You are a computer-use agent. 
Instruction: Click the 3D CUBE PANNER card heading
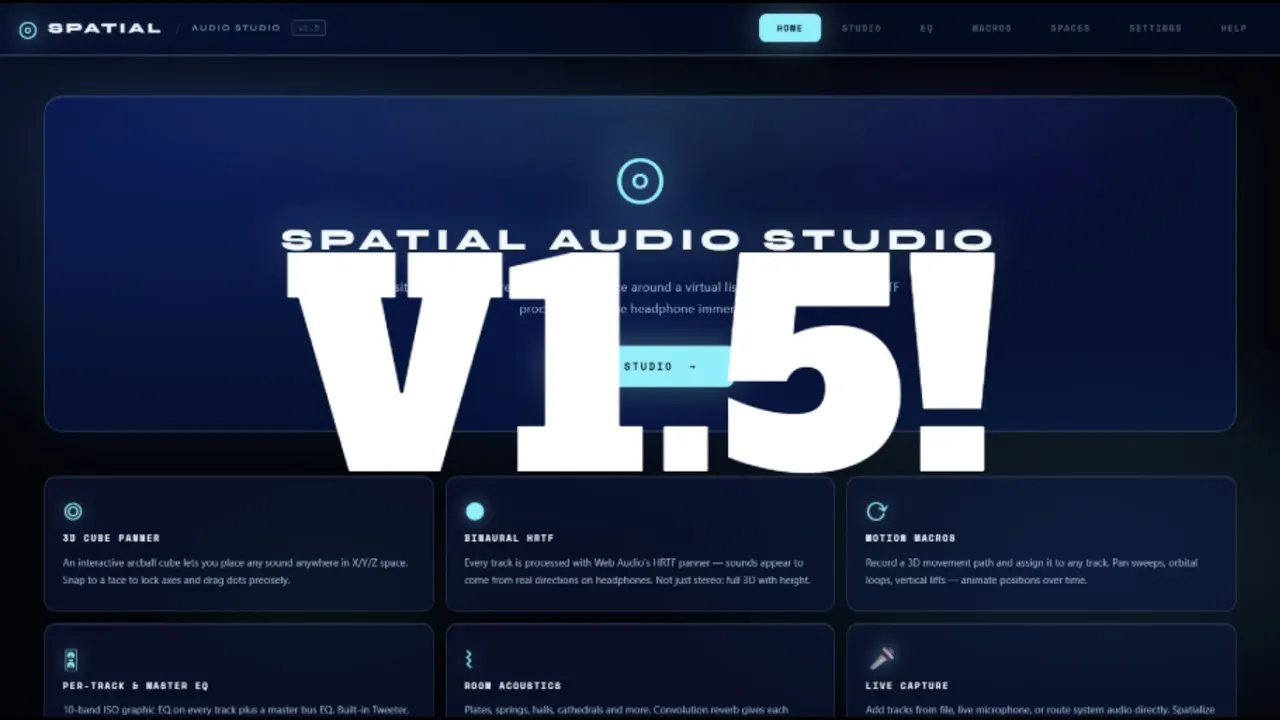click(111, 538)
